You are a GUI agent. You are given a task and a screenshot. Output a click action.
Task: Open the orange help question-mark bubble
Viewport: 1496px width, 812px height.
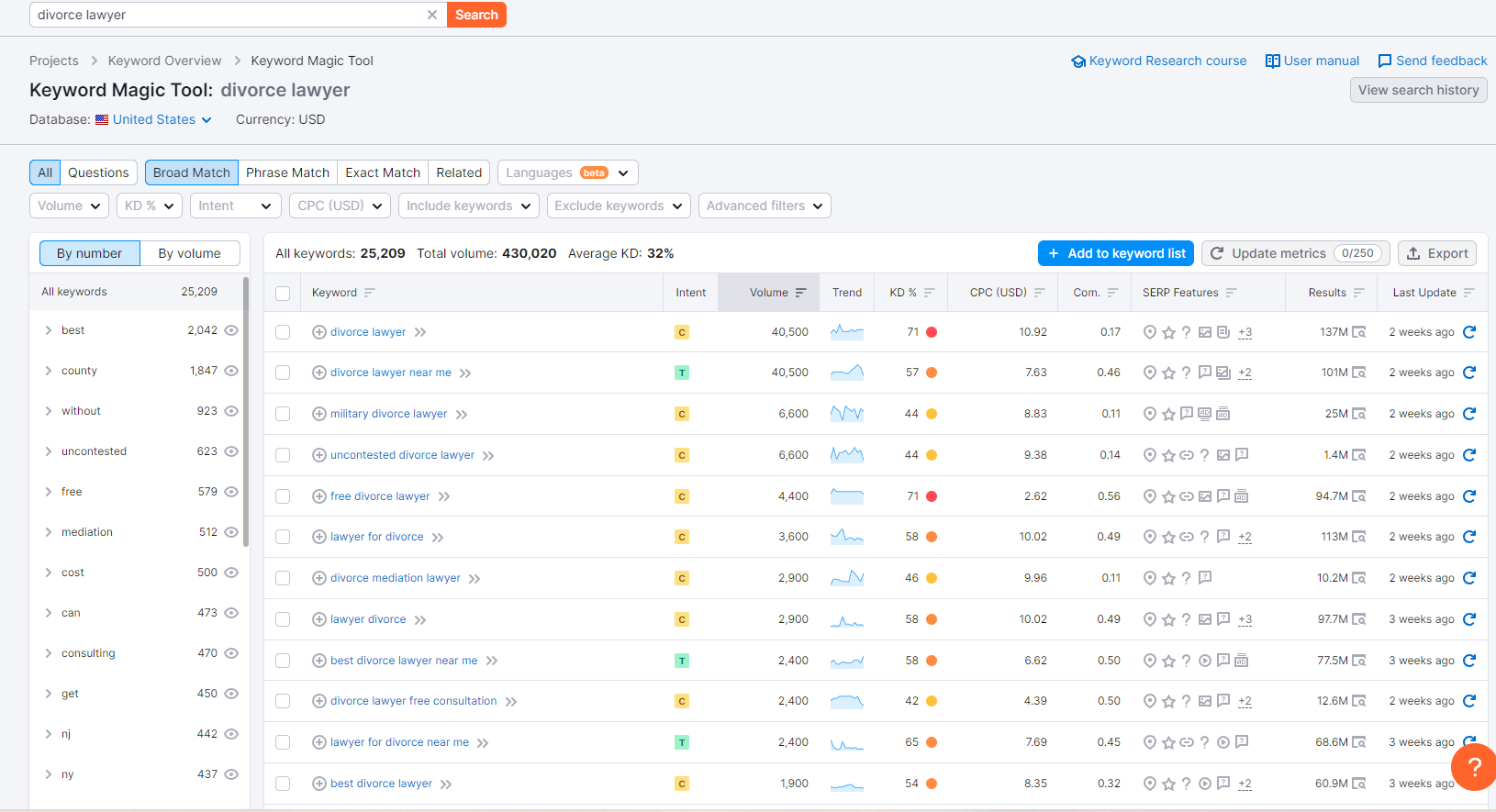[x=1474, y=767]
